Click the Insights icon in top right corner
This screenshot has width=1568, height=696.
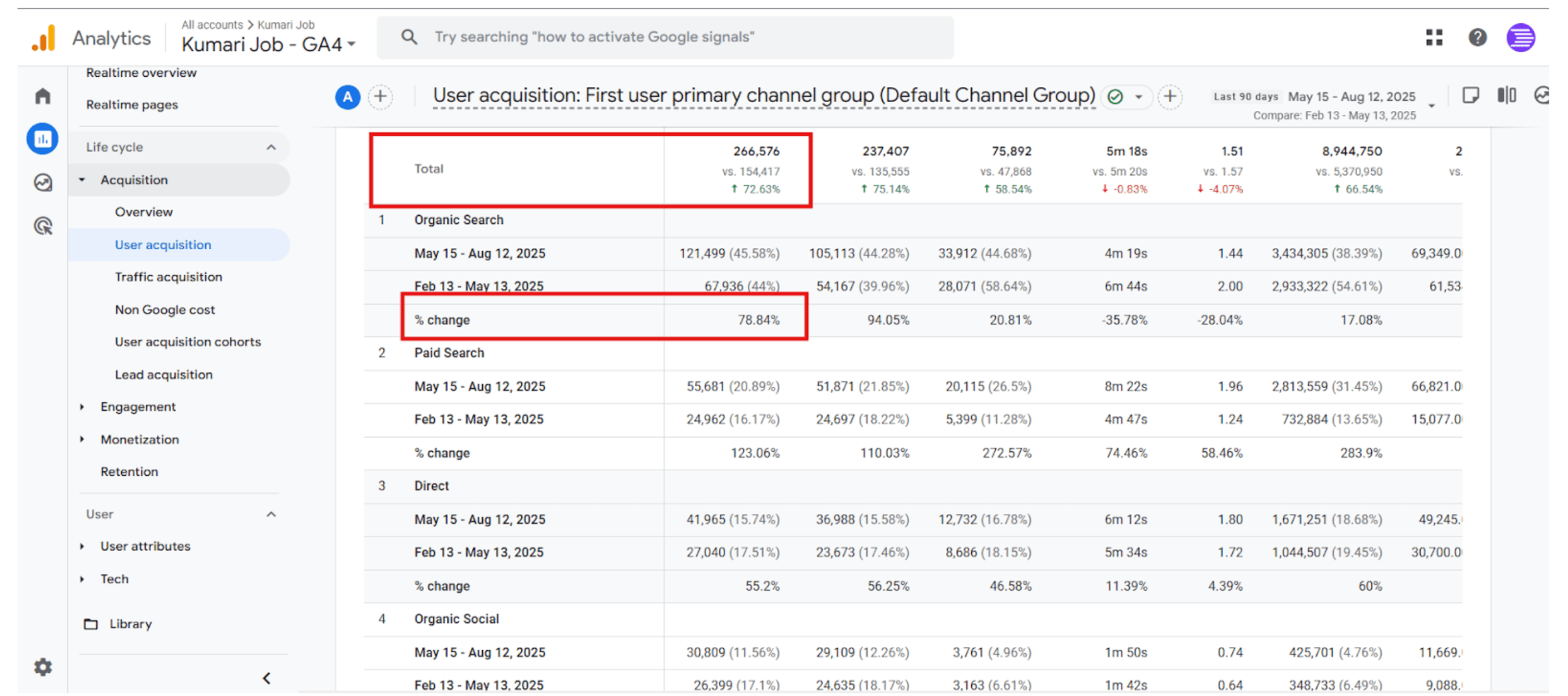tap(1543, 96)
